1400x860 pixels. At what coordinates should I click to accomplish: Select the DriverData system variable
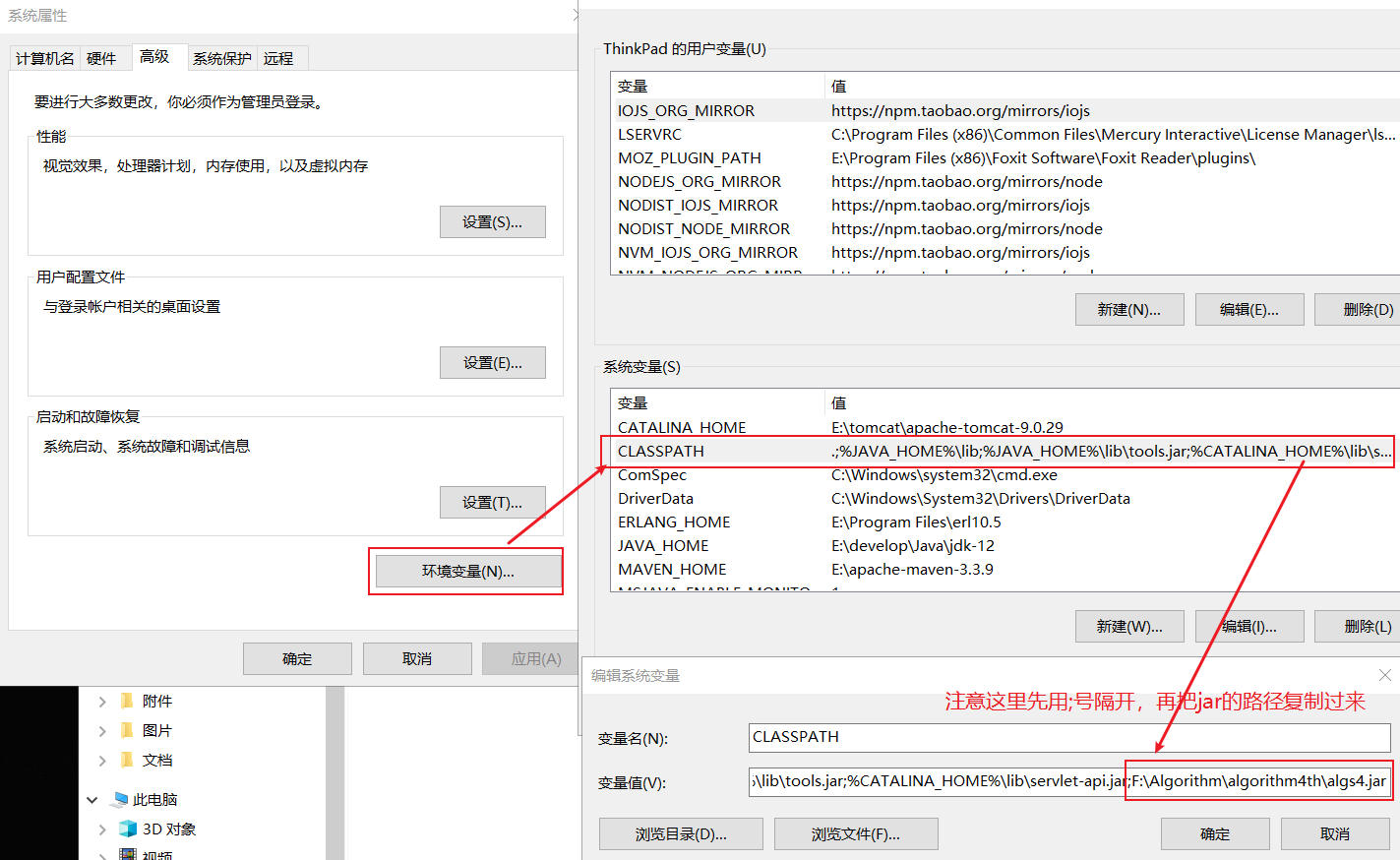click(1004, 498)
